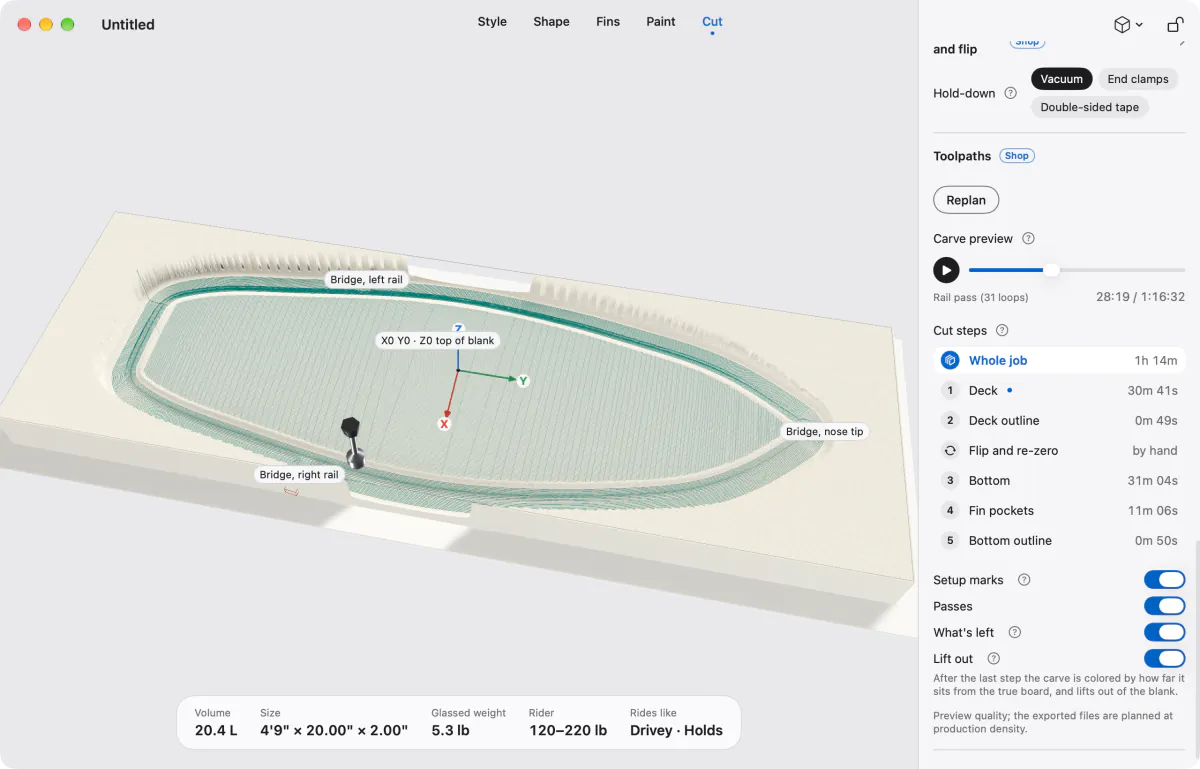
Task: Click the Hold-down help icon
Action: coord(1010,93)
